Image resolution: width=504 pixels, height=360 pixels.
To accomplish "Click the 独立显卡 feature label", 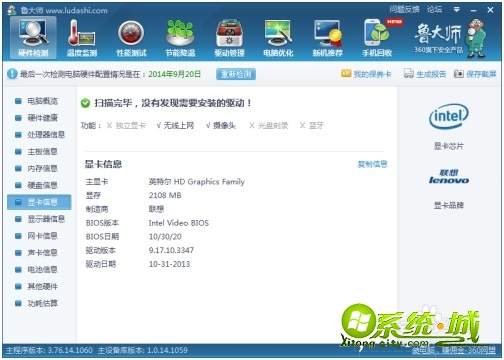I will pyautogui.click(x=130, y=125).
